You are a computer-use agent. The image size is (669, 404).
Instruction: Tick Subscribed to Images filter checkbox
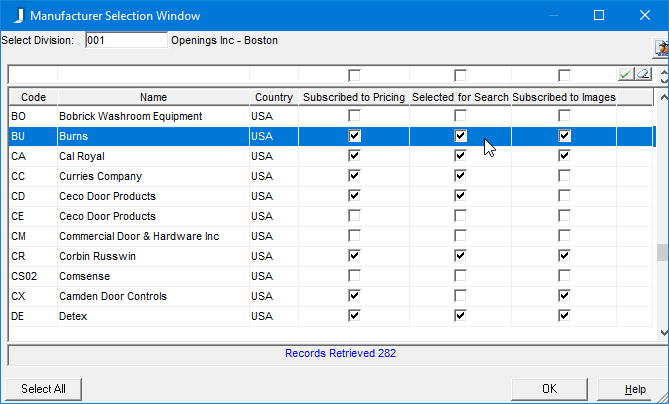[564, 76]
